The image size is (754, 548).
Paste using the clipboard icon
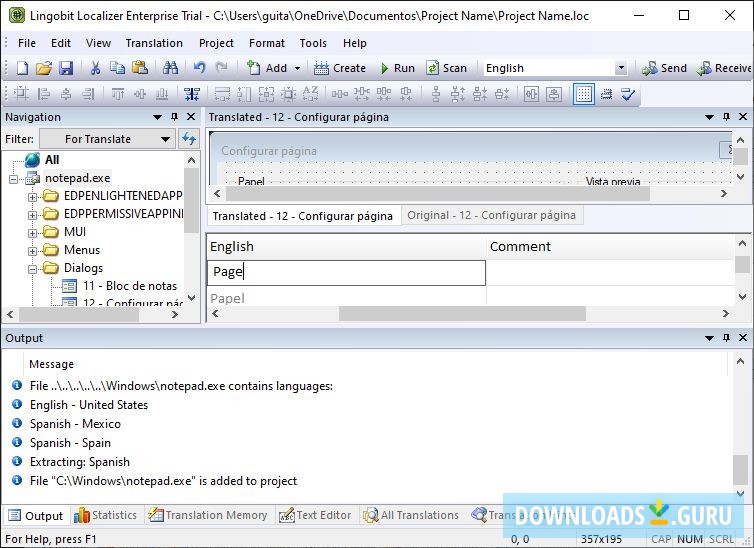tap(139, 68)
